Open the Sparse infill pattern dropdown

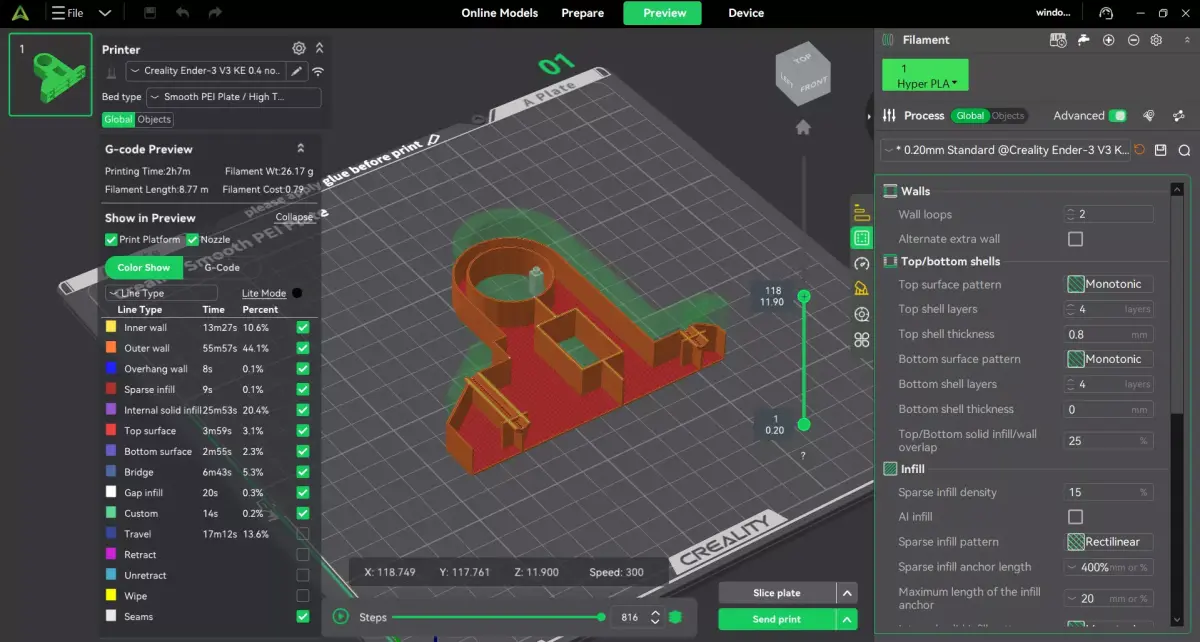tap(1109, 542)
